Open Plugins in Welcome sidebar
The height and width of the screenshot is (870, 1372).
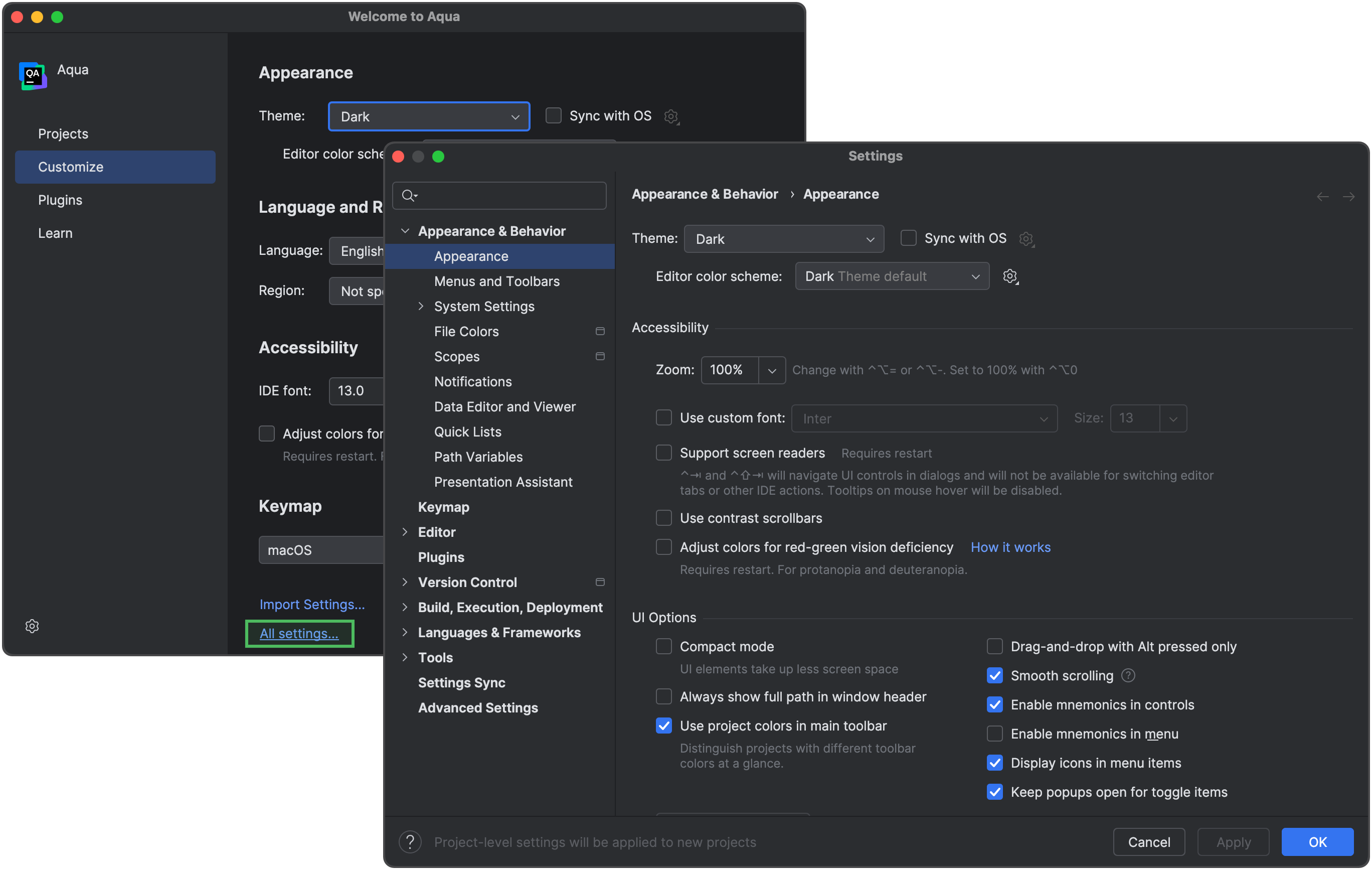click(115, 200)
